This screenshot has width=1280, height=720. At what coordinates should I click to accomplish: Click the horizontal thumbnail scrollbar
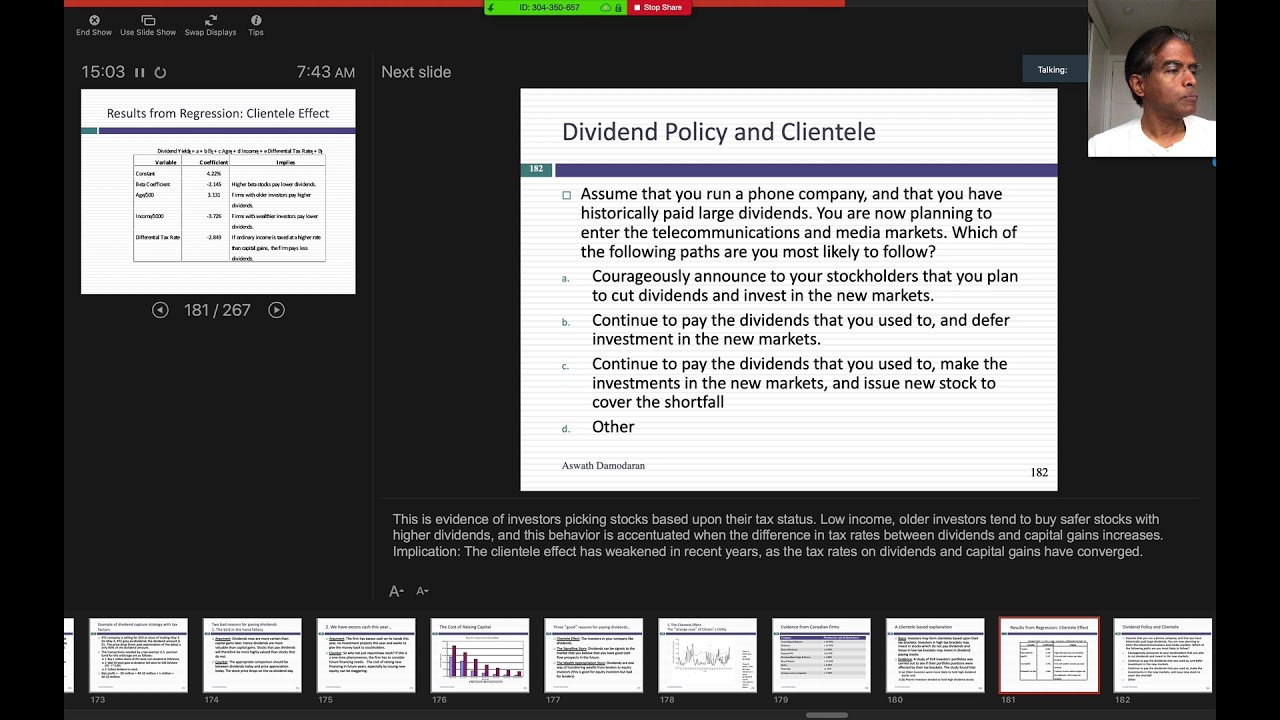click(x=827, y=715)
